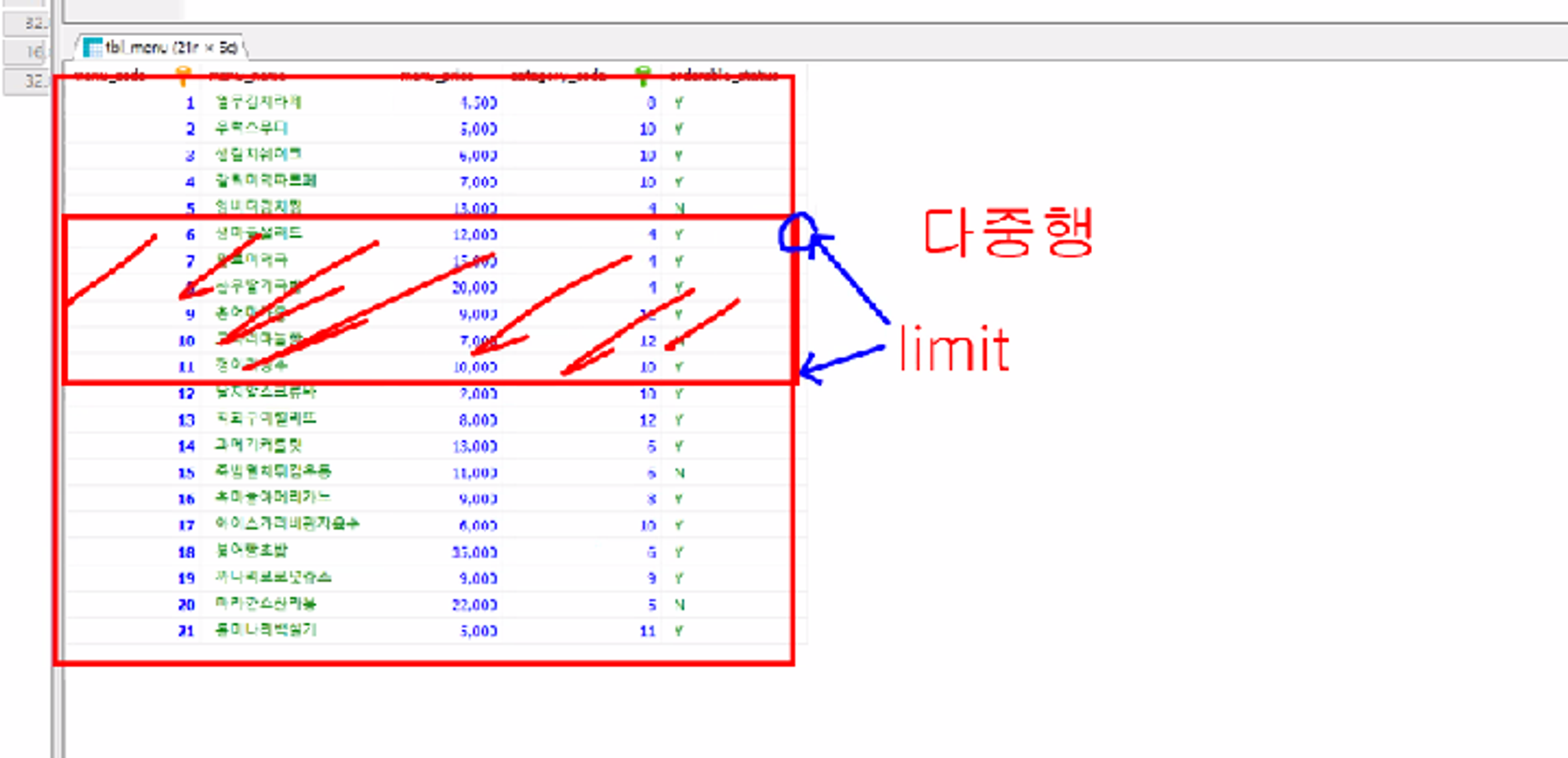The width and height of the screenshot is (1568, 758).
Task: Click the menu name in row 1
Action: click(x=258, y=102)
